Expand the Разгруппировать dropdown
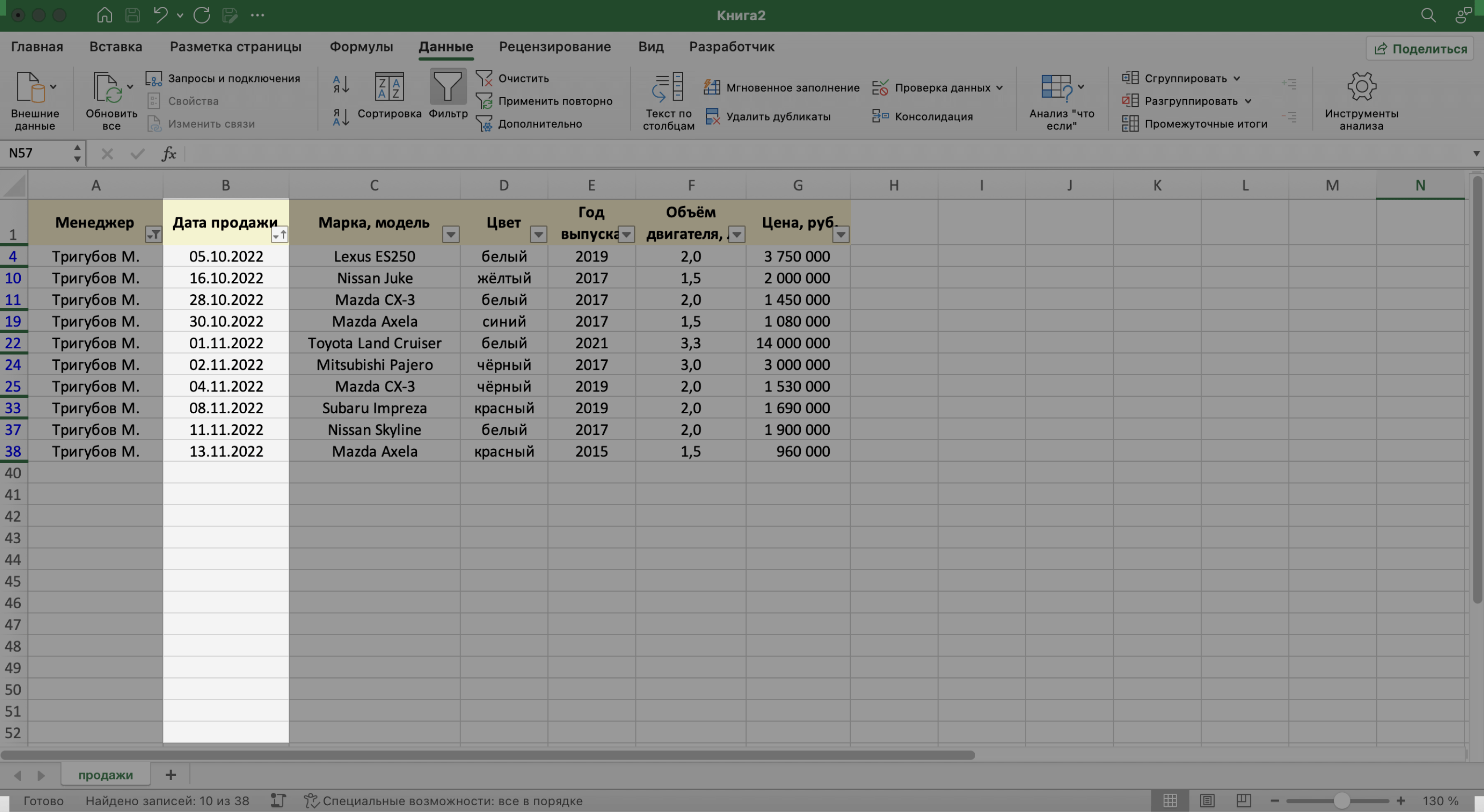The image size is (1484, 812). pyautogui.click(x=1247, y=101)
